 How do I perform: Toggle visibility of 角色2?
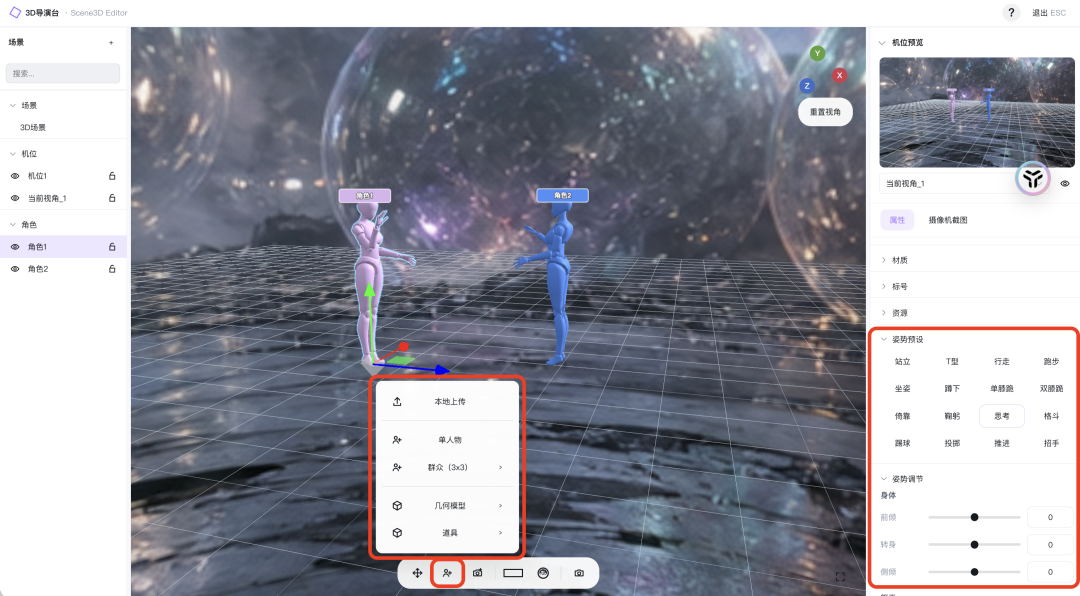(x=15, y=269)
